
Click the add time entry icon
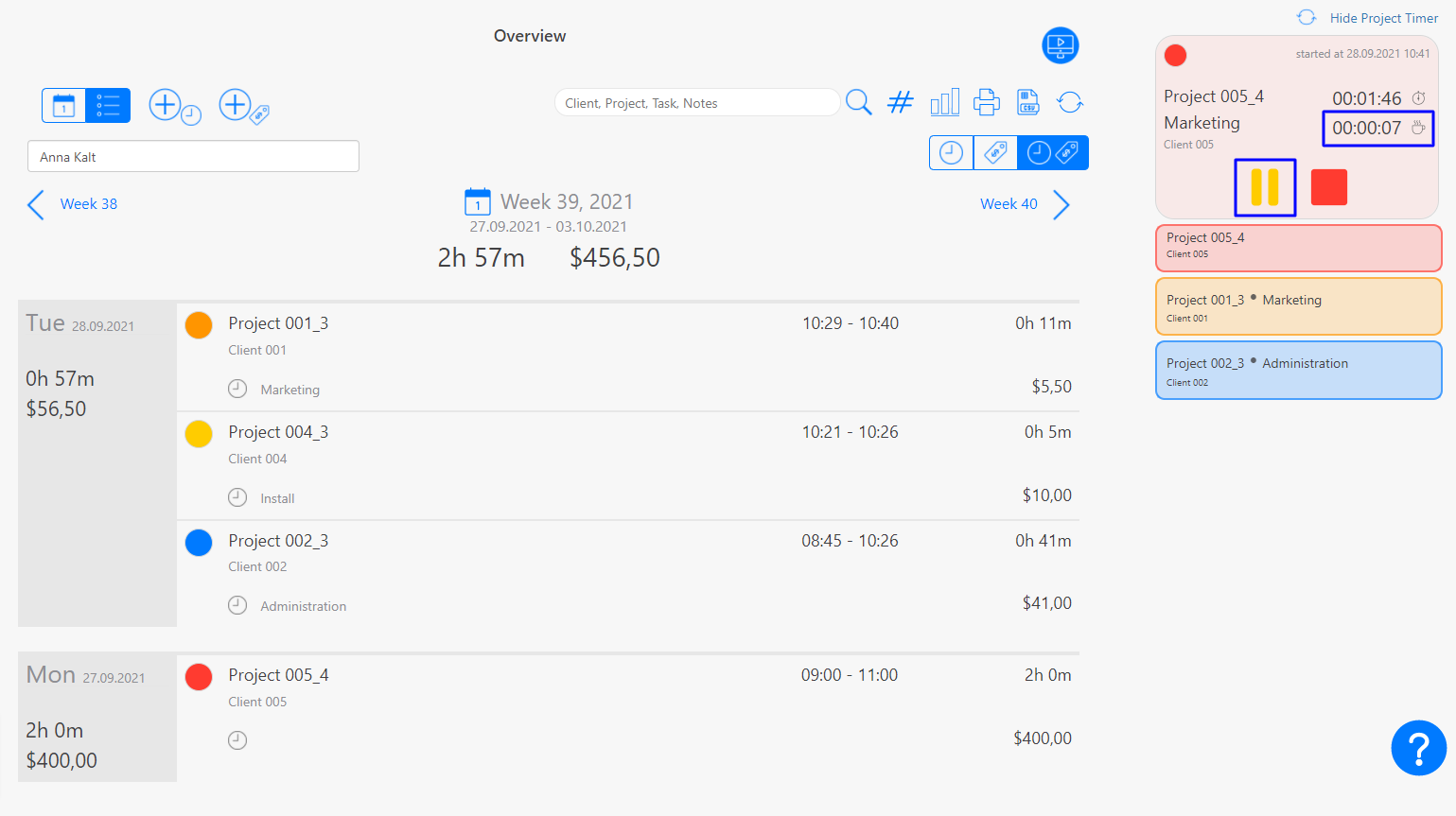tap(172, 106)
